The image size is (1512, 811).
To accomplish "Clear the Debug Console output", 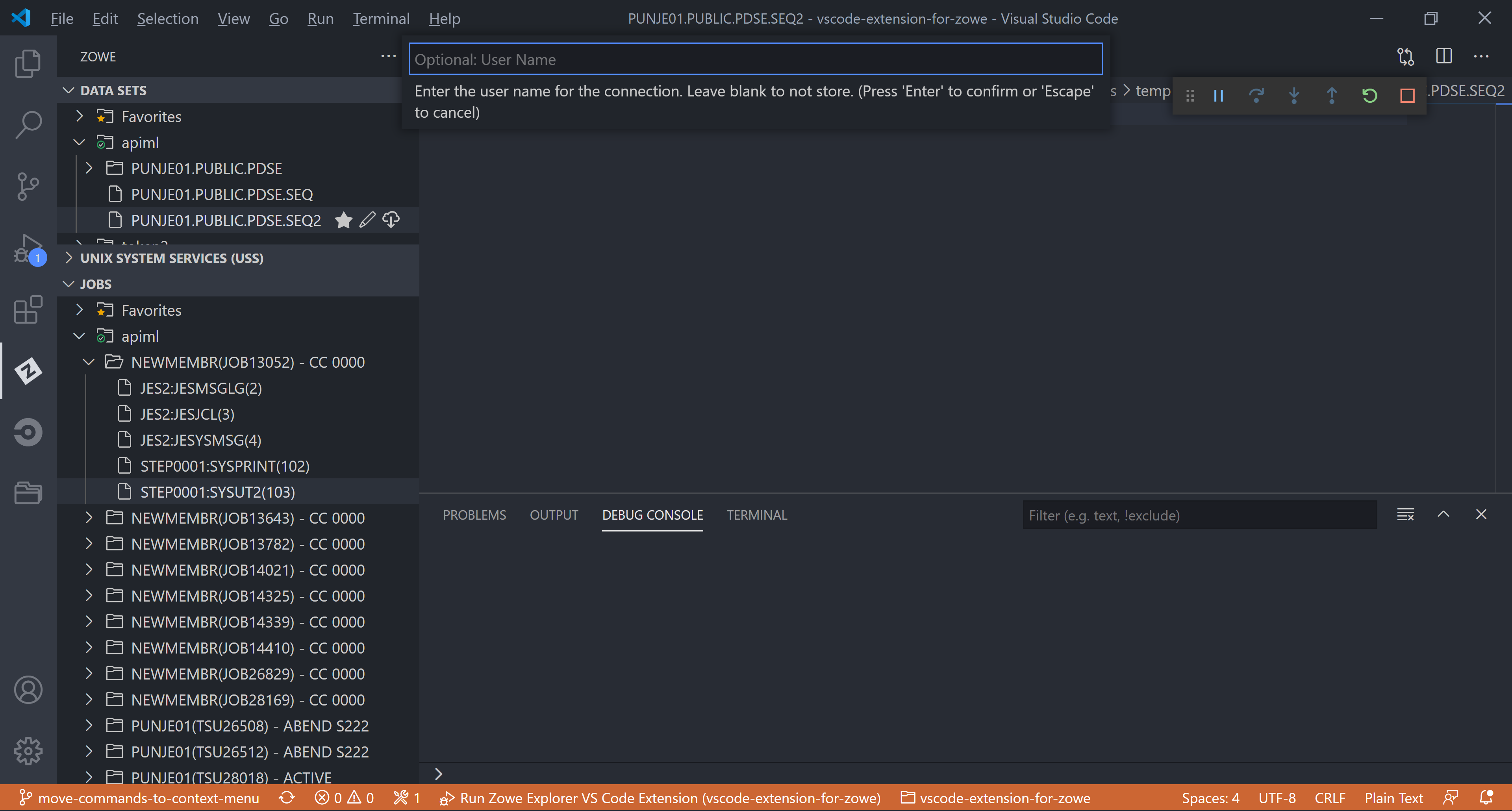I will (1406, 515).
